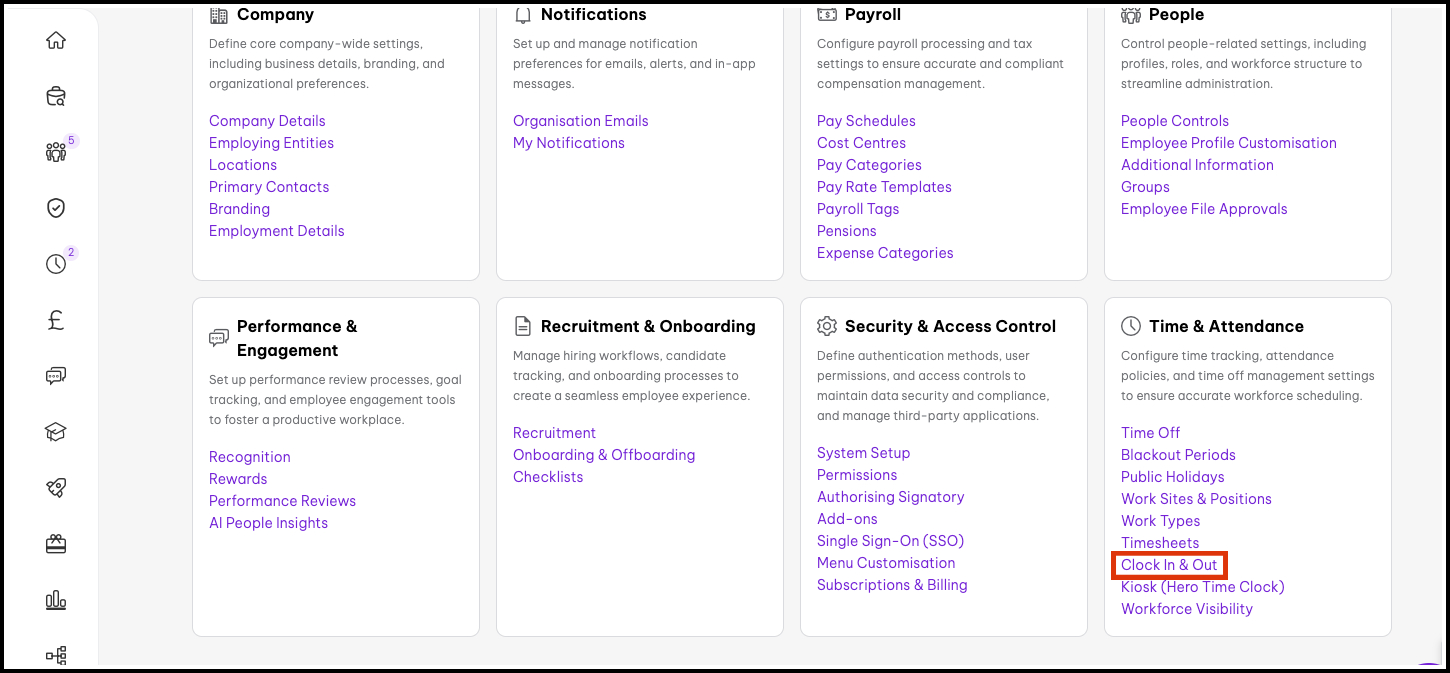Click the org chart sidebar icon
Image resolution: width=1450 pixels, height=673 pixels.
point(56,655)
